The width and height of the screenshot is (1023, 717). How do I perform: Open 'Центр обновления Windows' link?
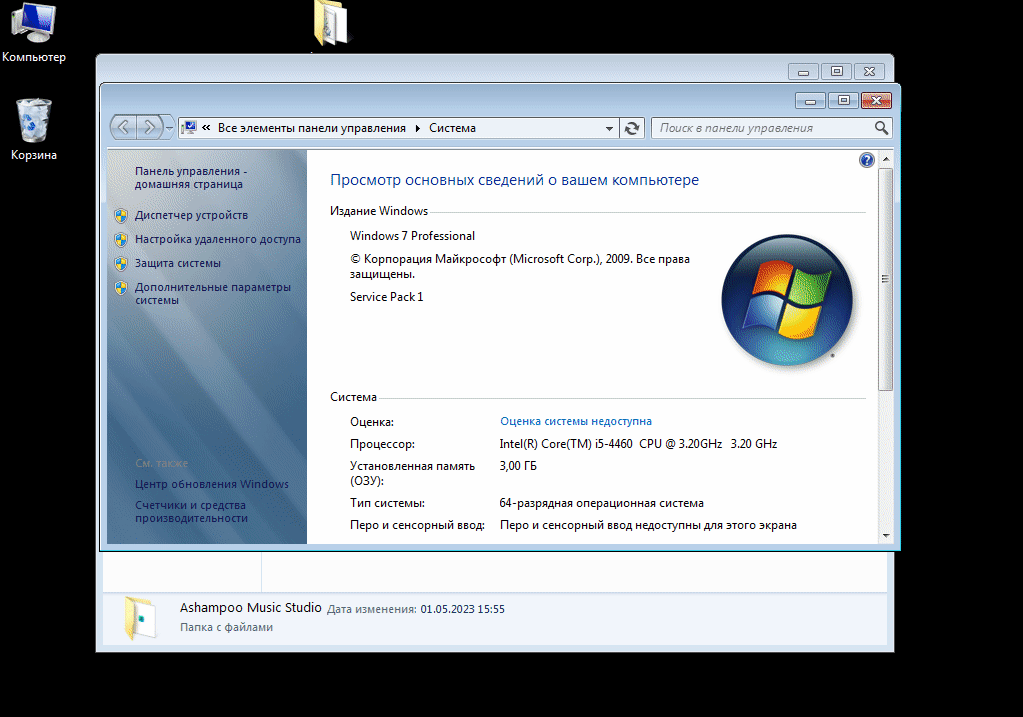[x=211, y=484]
